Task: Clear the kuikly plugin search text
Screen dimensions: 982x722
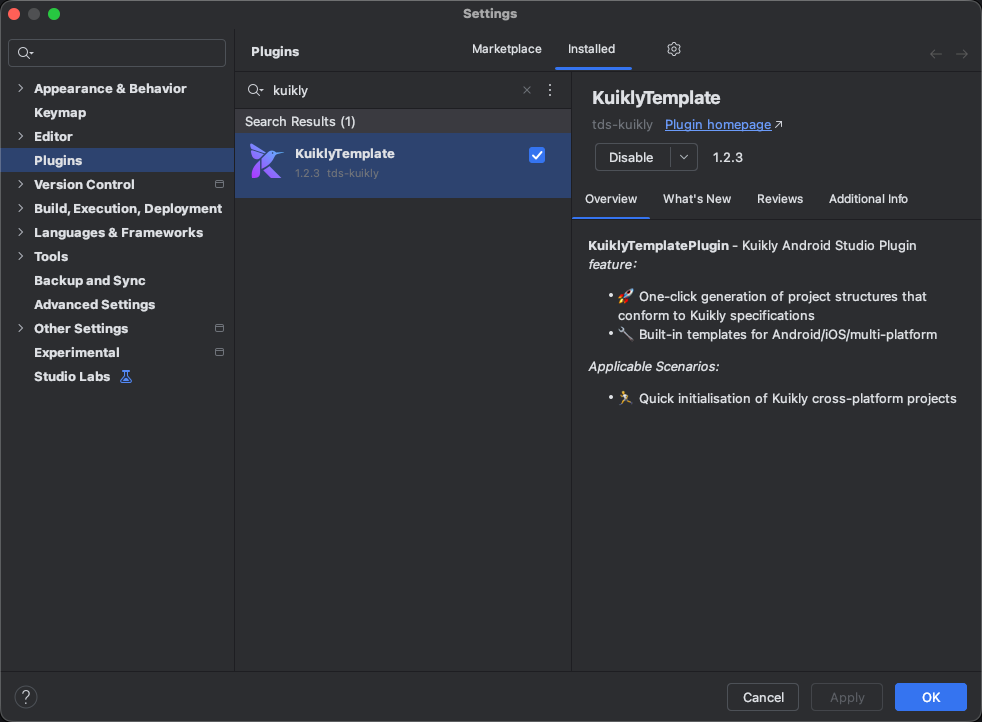Action: point(527,90)
